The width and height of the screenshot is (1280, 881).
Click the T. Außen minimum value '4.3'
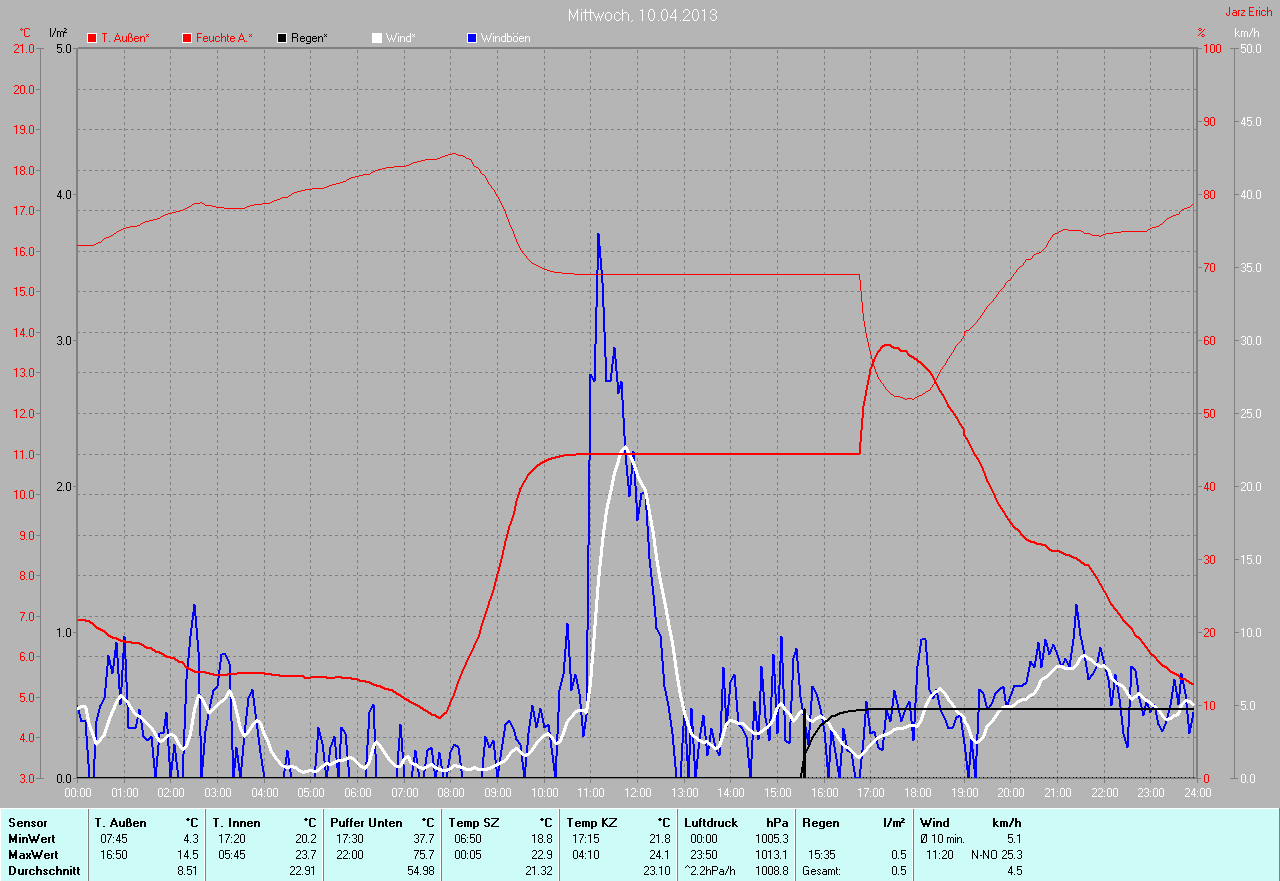click(x=191, y=839)
